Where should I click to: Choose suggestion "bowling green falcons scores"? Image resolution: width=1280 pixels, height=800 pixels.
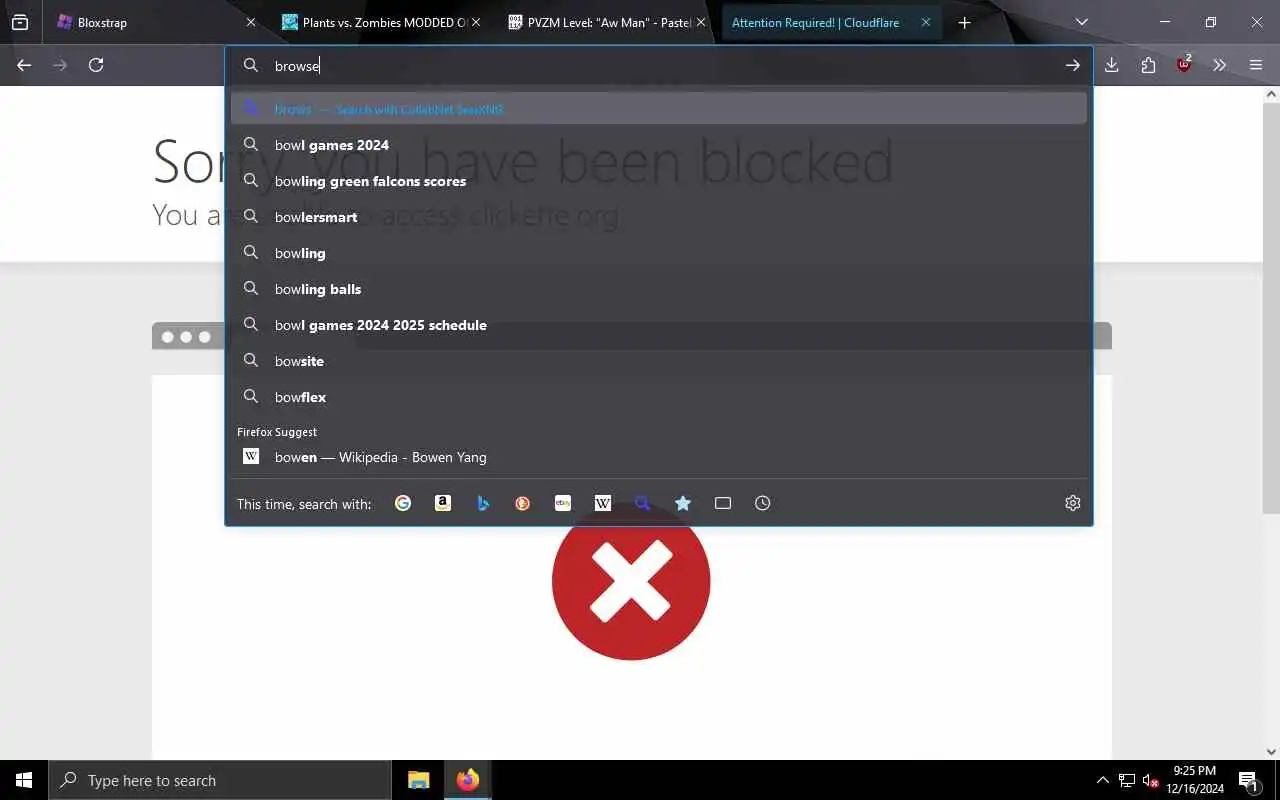point(659,181)
